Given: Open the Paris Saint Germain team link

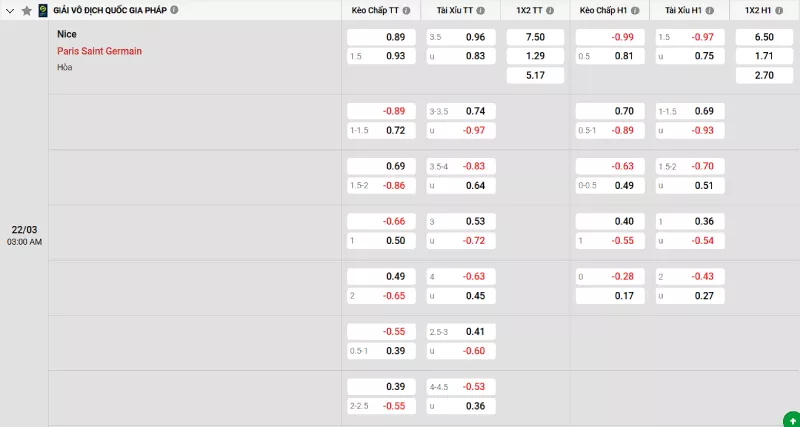Looking at the screenshot, I should [99, 50].
